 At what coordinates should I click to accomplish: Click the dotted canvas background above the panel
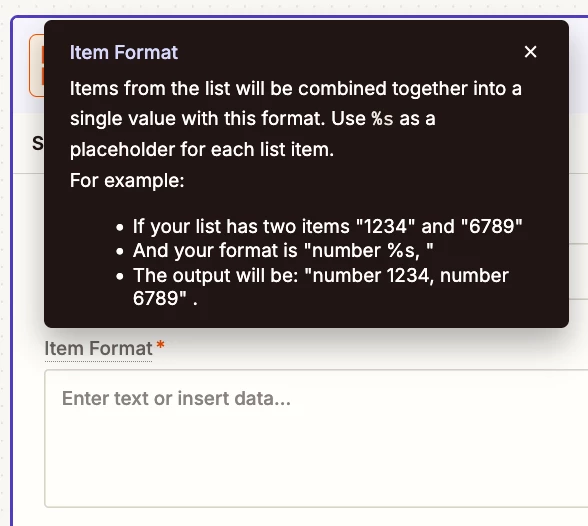[294, 7]
